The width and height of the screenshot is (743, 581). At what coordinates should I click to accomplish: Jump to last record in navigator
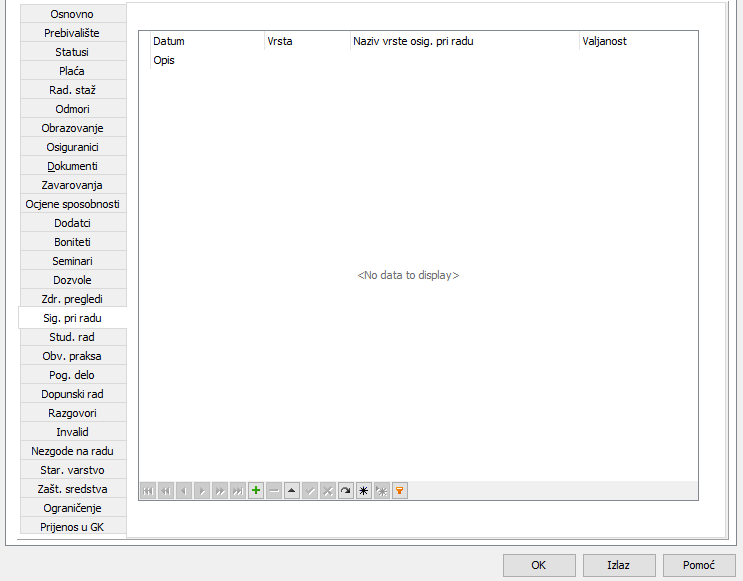click(238, 491)
